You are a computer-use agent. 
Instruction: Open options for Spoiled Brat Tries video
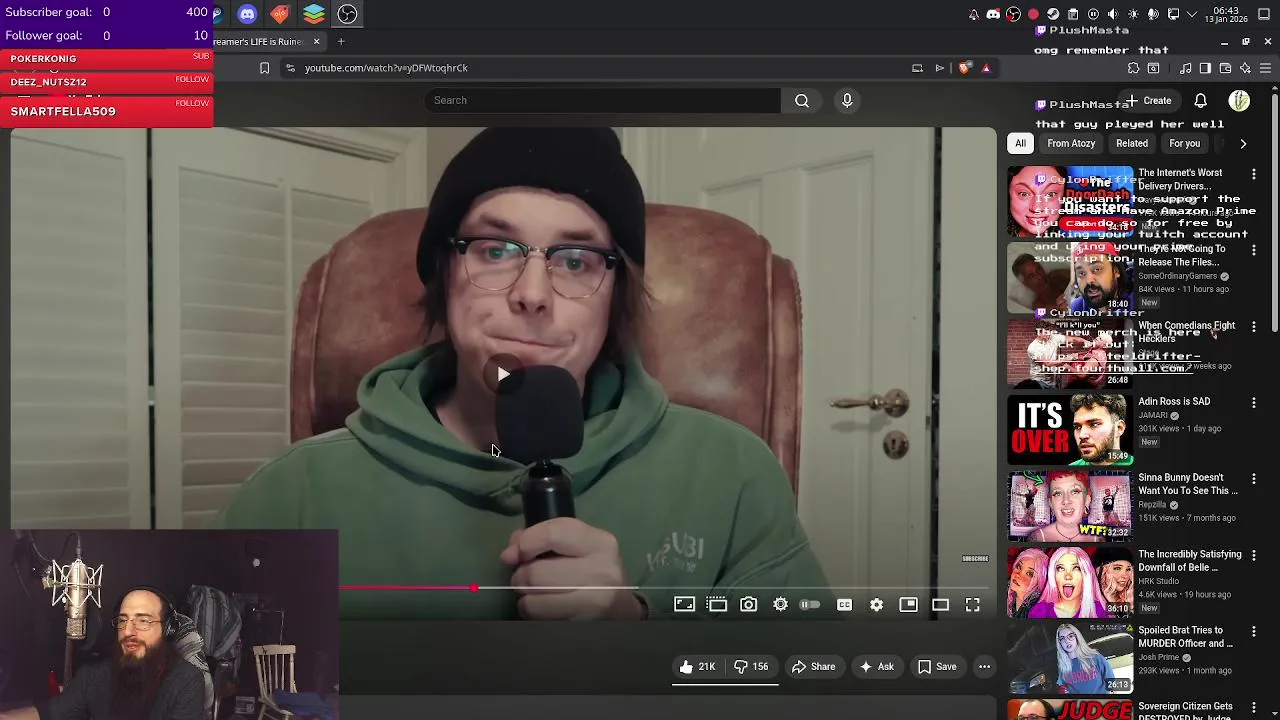pyautogui.click(x=1254, y=632)
